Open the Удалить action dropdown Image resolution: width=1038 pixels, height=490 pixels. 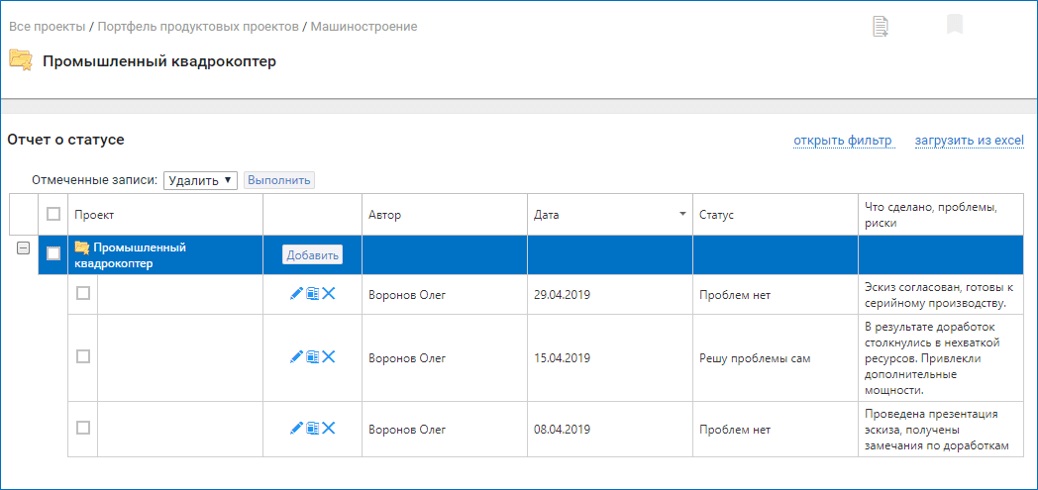(200, 180)
